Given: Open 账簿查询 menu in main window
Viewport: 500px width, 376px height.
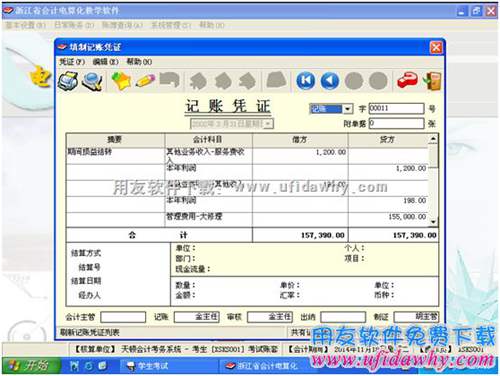Looking at the screenshot, I should (x=122, y=25).
